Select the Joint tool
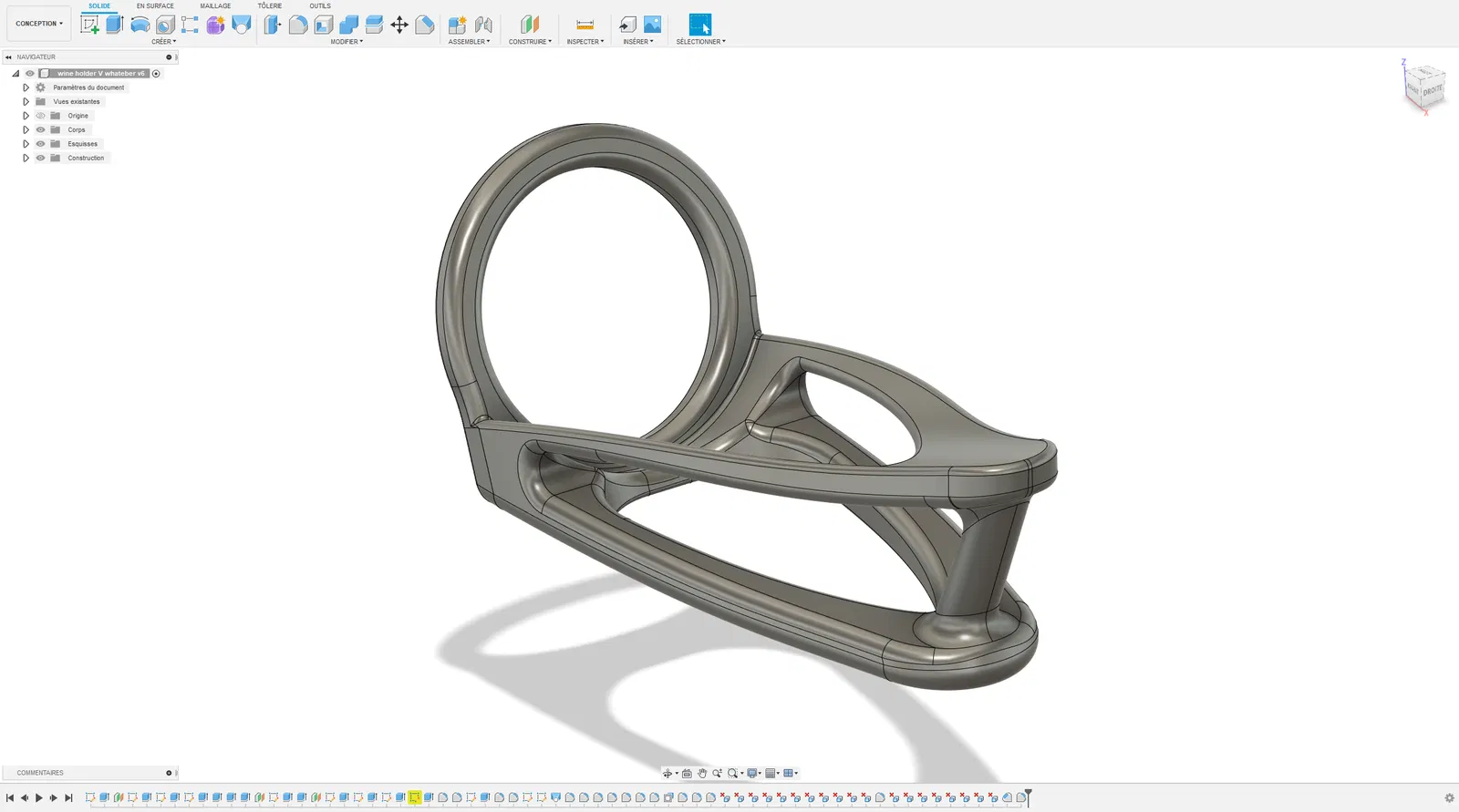This screenshot has height=812, width=1459. click(x=483, y=25)
